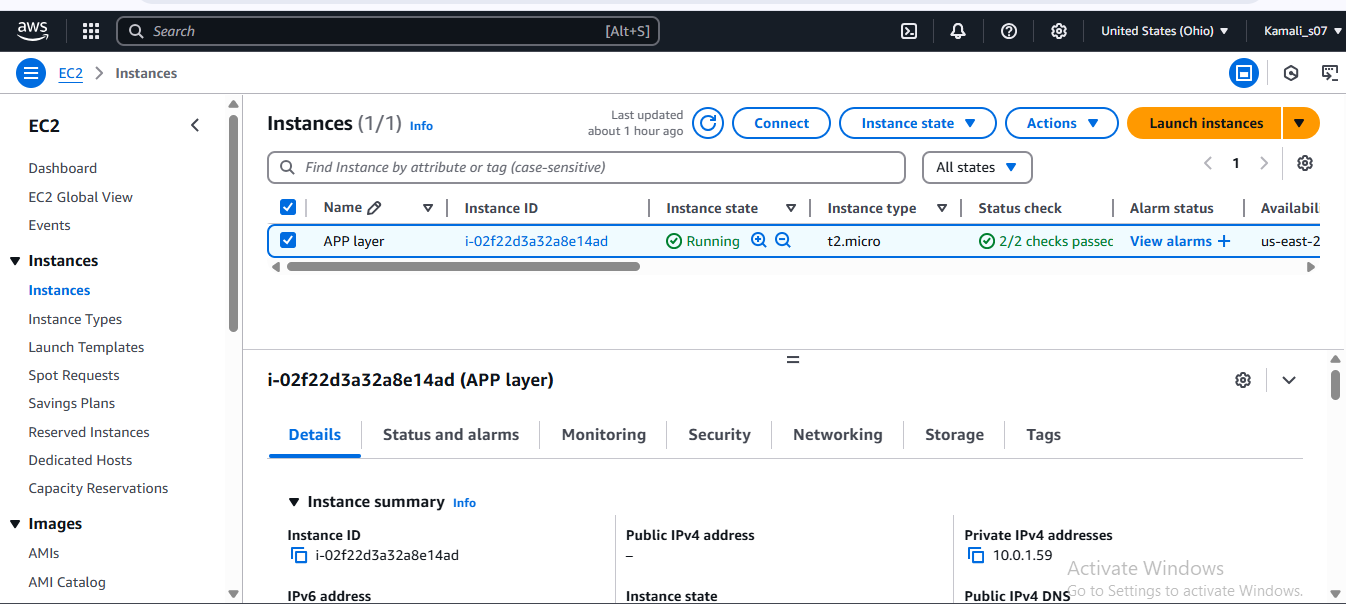Viewport: 1346px width, 604px height.
Task: Open Dashboard in the sidebar
Action: 63,168
